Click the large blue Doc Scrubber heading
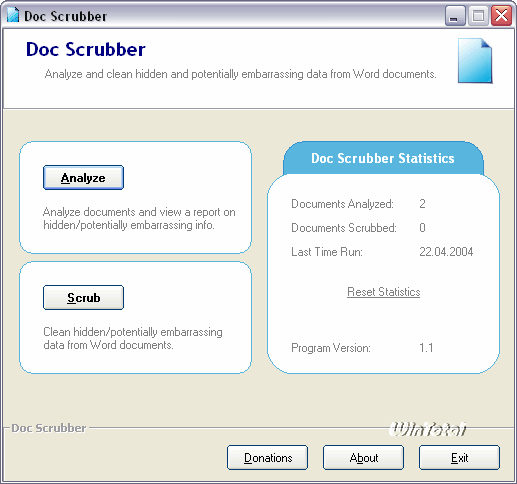Image resolution: width=517 pixels, height=484 pixels. point(86,49)
